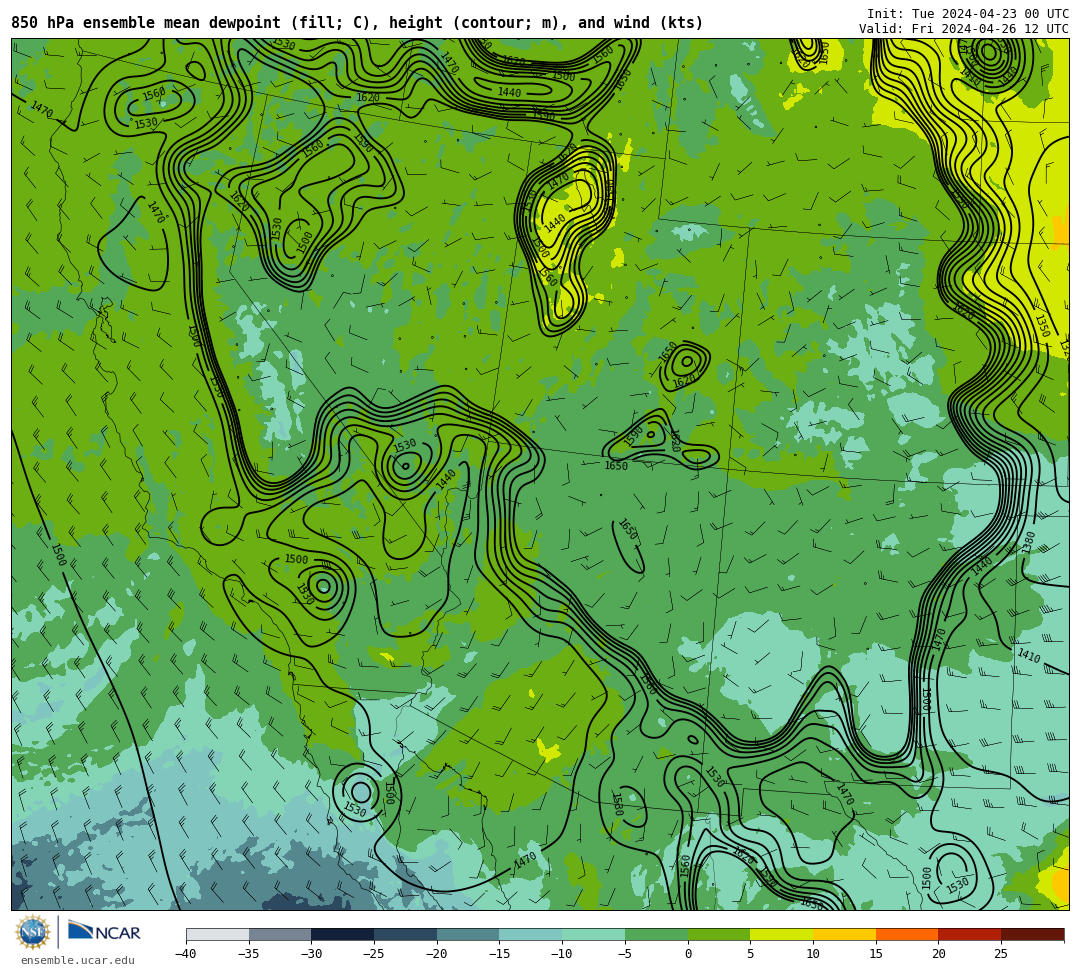Pick the light gray -40 to -35 colorbar segment
1080x973 pixels.
pos(218,934)
